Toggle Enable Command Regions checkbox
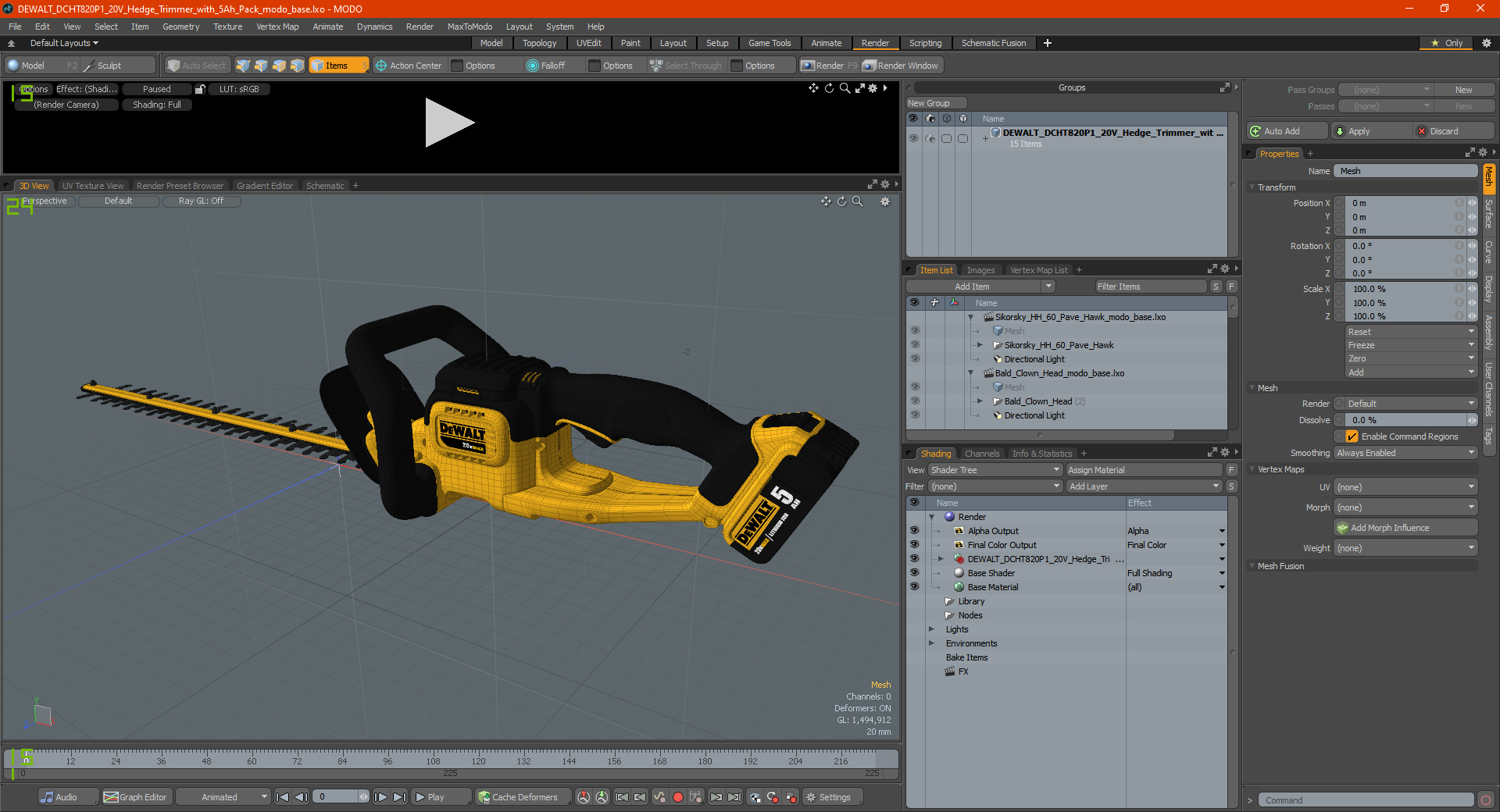The width and height of the screenshot is (1500, 812). (x=1352, y=436)
